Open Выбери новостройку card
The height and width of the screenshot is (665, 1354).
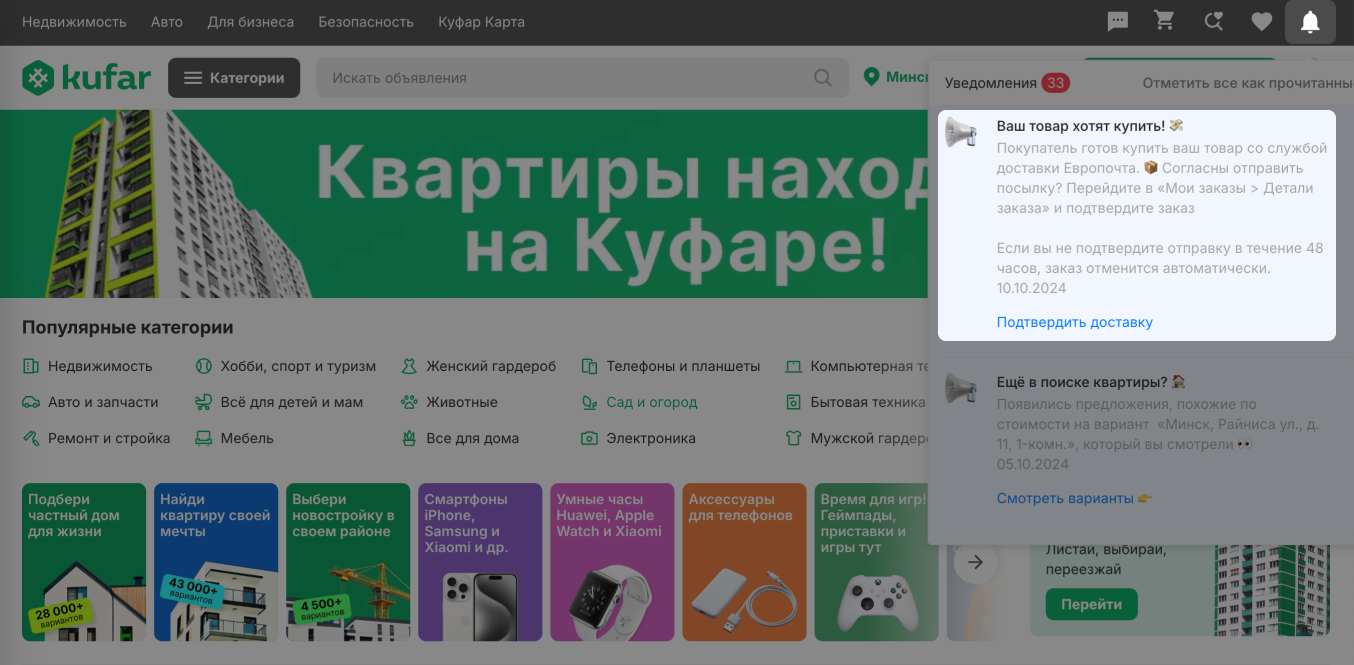coord(348,562)
